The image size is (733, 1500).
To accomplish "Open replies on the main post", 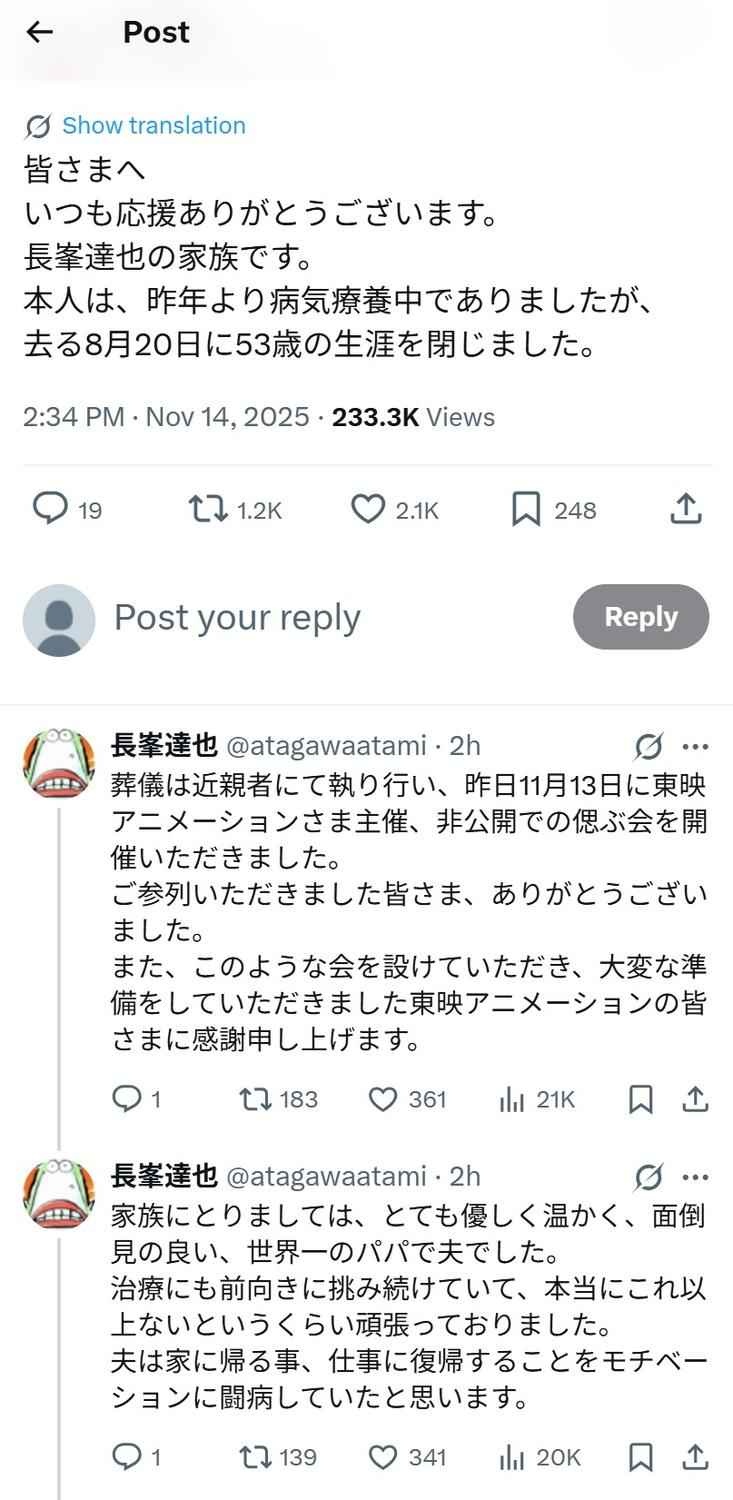I will (50, 510).
